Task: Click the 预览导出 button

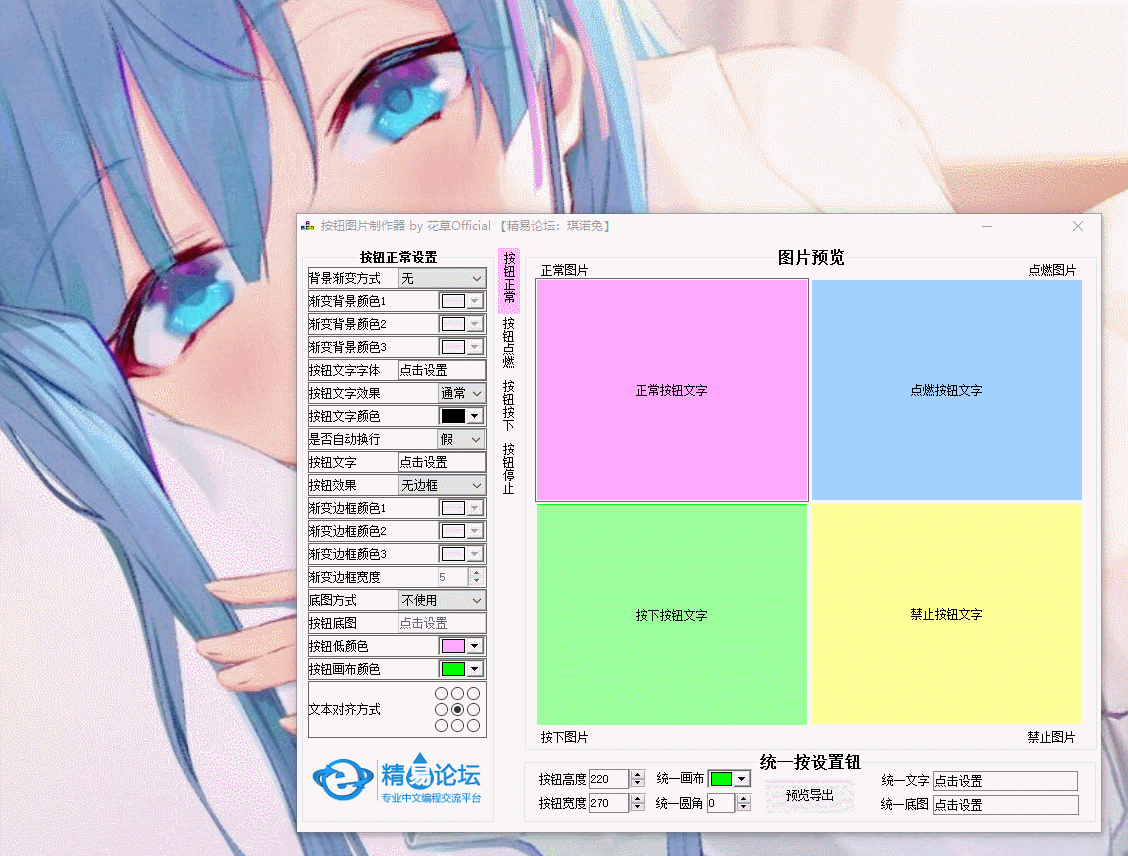Action: [810, 796]
